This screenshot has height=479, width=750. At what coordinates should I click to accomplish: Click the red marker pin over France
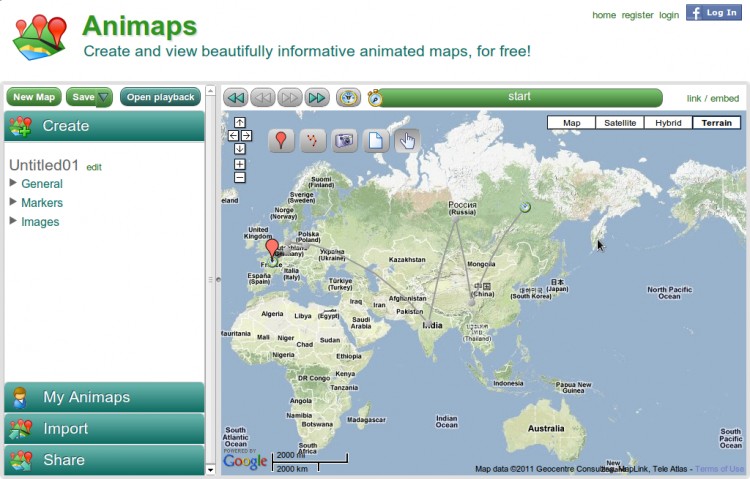272,248
